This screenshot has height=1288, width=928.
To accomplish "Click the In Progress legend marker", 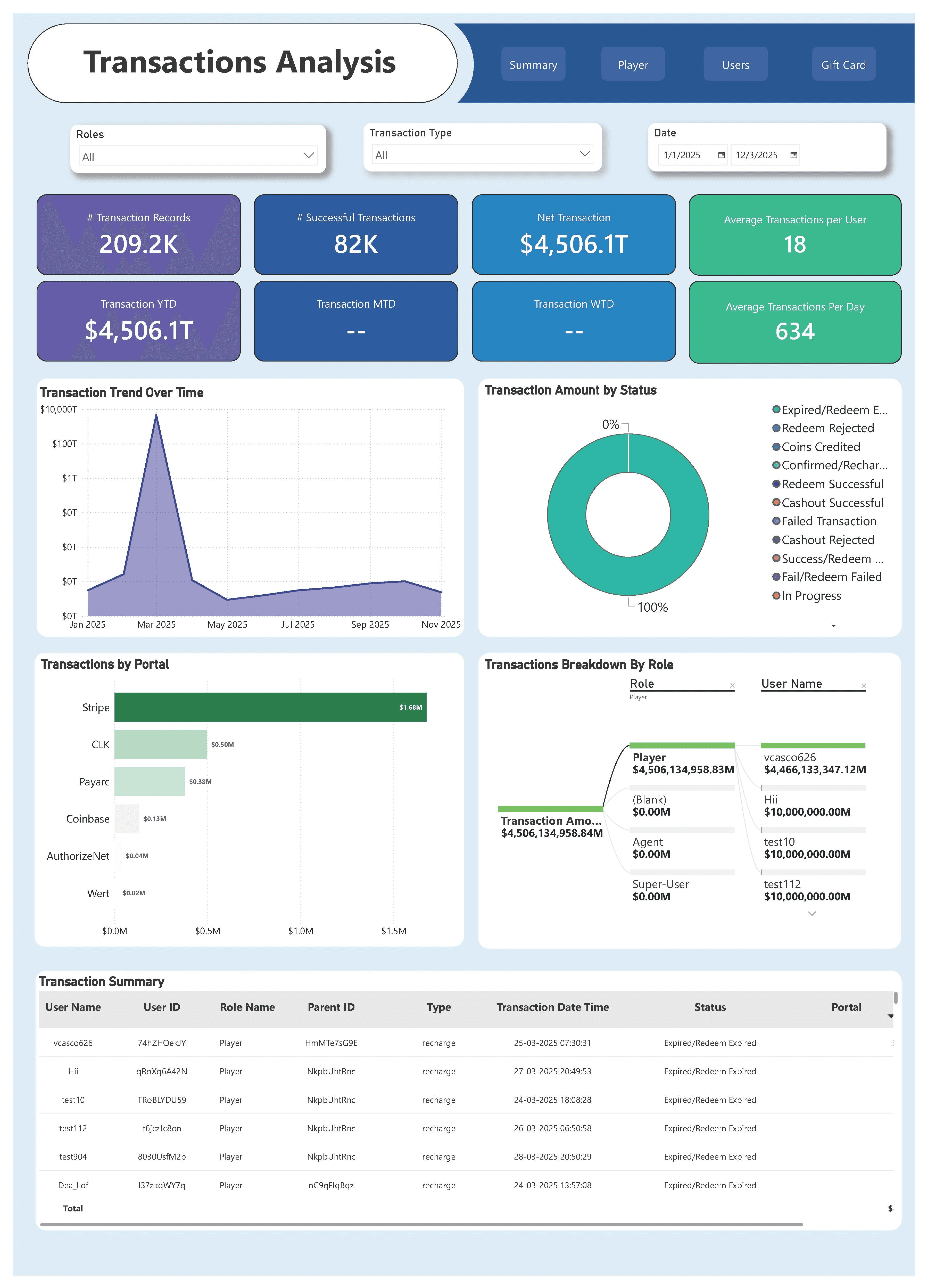I will tap(776, 596).
